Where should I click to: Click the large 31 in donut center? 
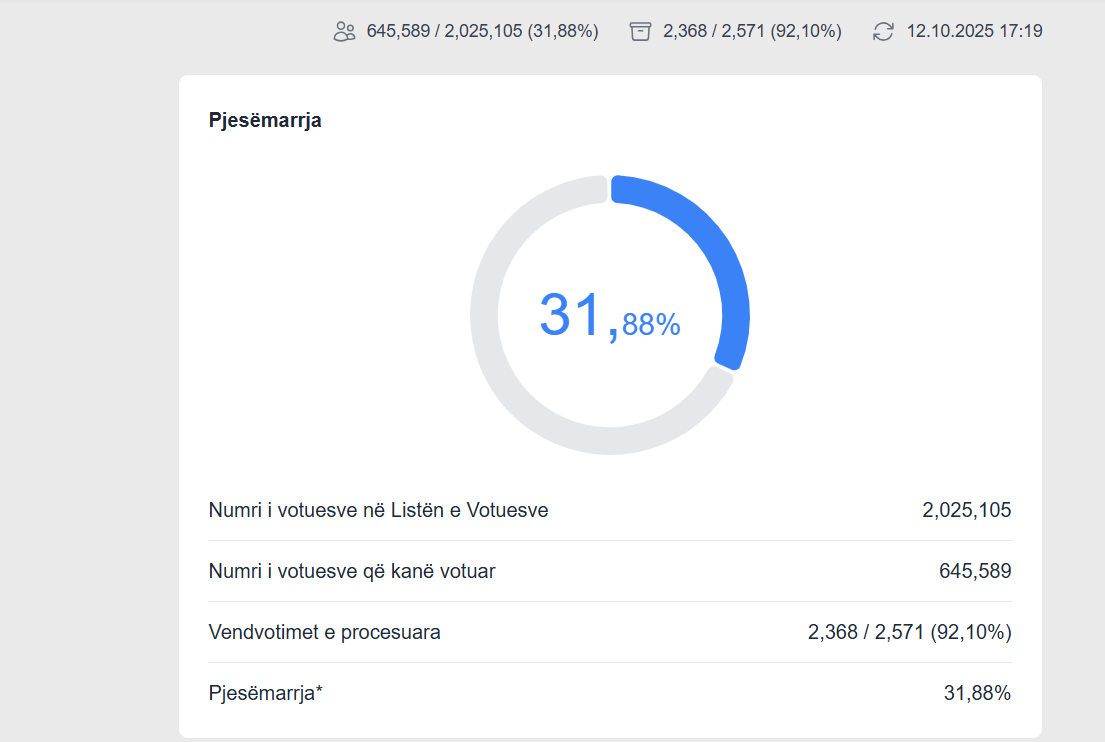(x=574, y=315)
